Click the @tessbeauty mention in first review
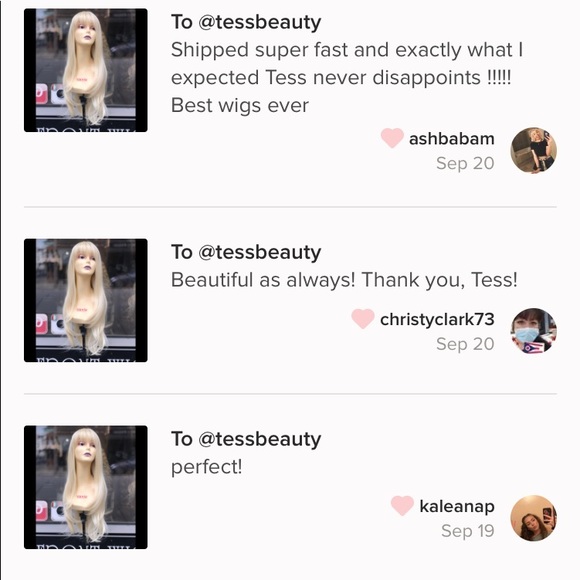The image size is (580, 580). click(260, 22)
